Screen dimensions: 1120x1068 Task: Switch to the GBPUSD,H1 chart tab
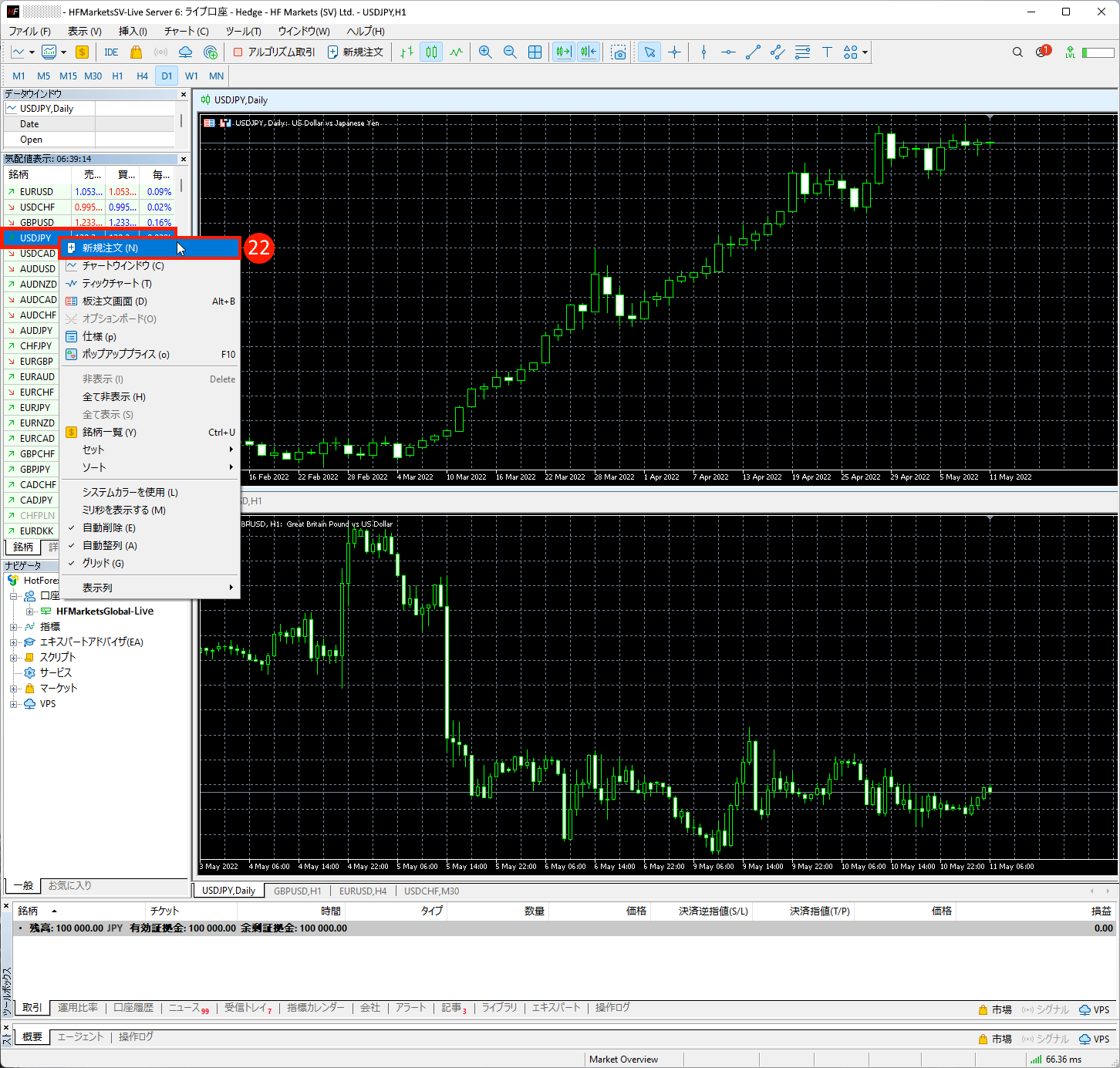pos(297,891)
